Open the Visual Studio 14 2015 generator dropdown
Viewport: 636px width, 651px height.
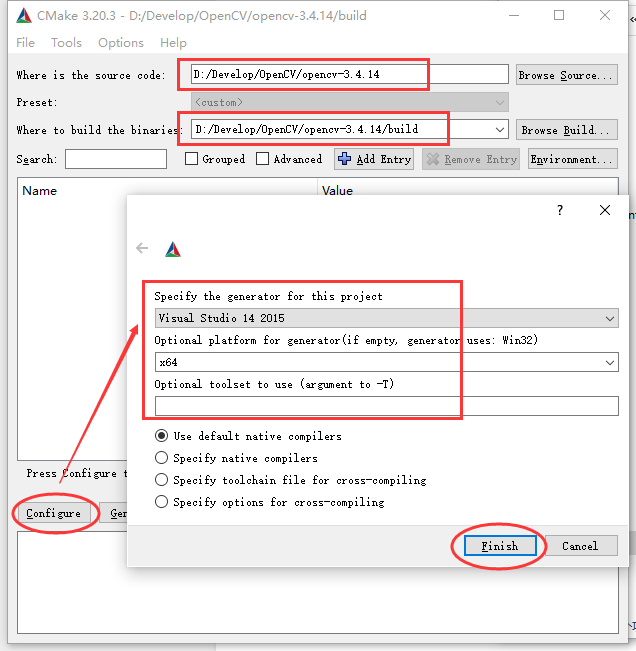pyautogui.click(x=386, y=318)
